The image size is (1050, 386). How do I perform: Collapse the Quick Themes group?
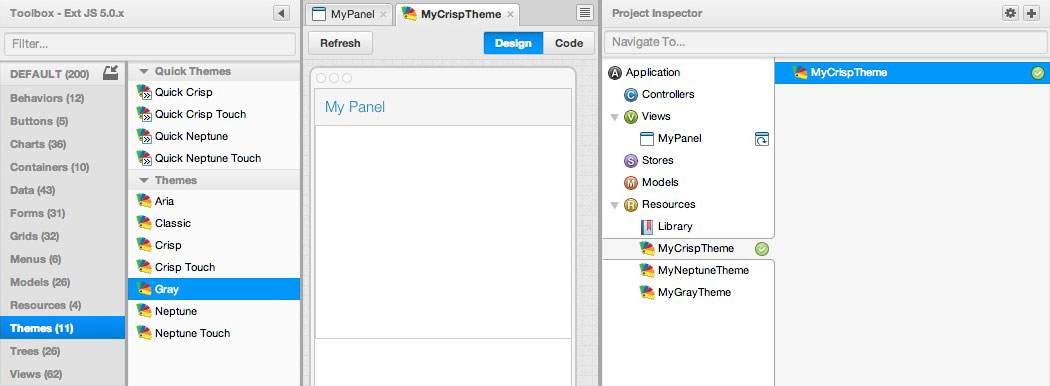(143, 71)
